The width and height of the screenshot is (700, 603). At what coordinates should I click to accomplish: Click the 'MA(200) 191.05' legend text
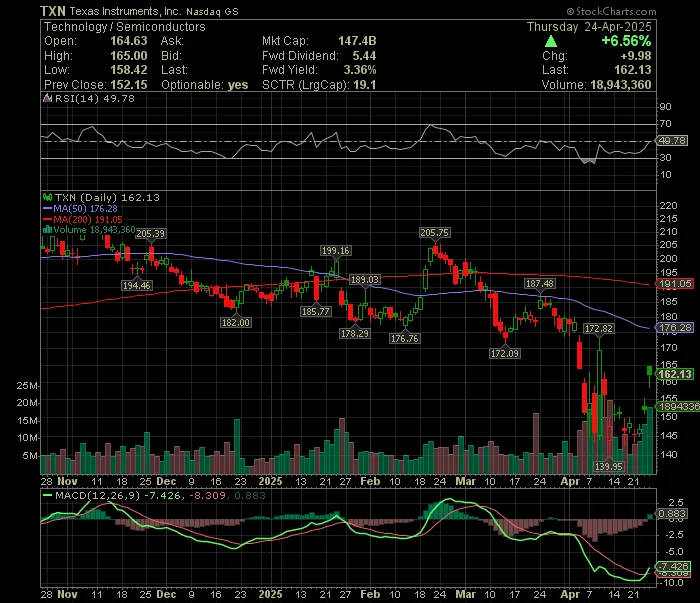tap(88, 219)
